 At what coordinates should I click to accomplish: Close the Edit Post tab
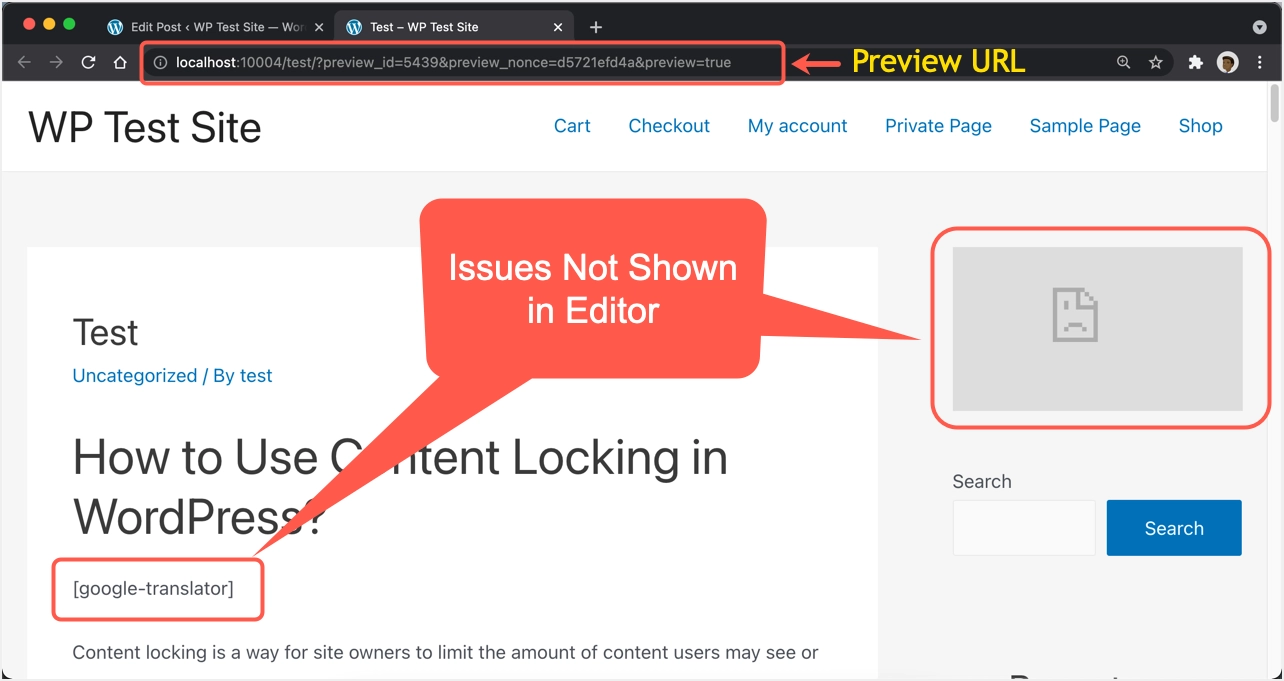click(x=319, y=27)
